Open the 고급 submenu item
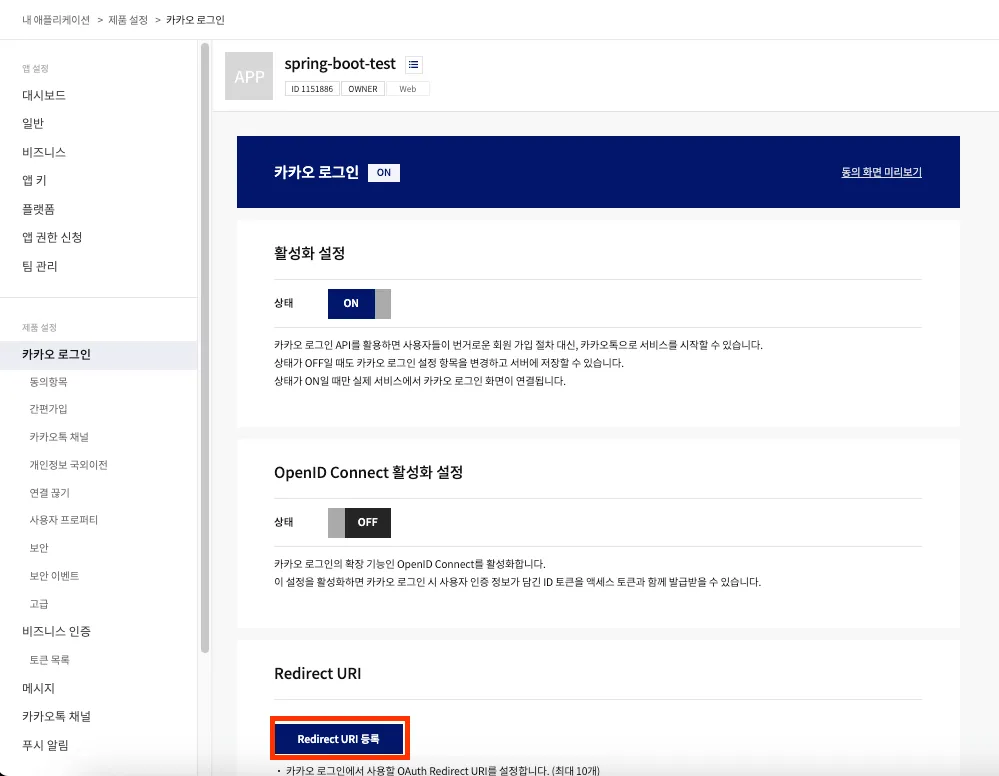 pyautogui.click(x=39, y=603)
